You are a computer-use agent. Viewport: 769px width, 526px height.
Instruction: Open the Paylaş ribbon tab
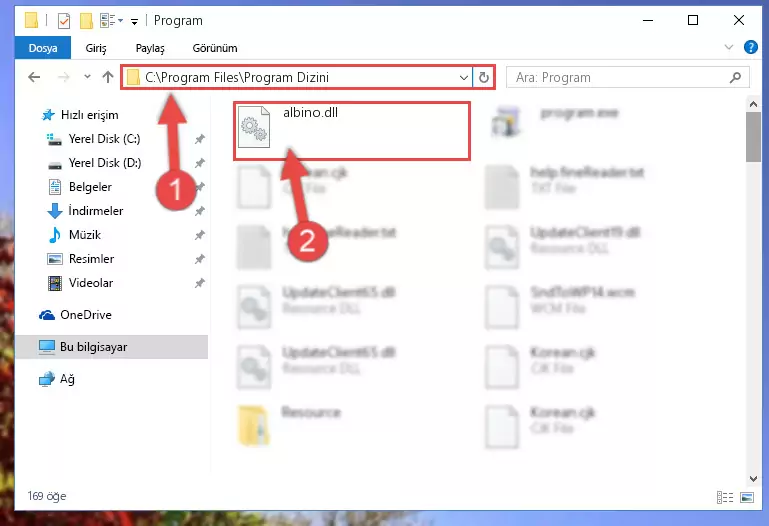click(x=150, y=48)
